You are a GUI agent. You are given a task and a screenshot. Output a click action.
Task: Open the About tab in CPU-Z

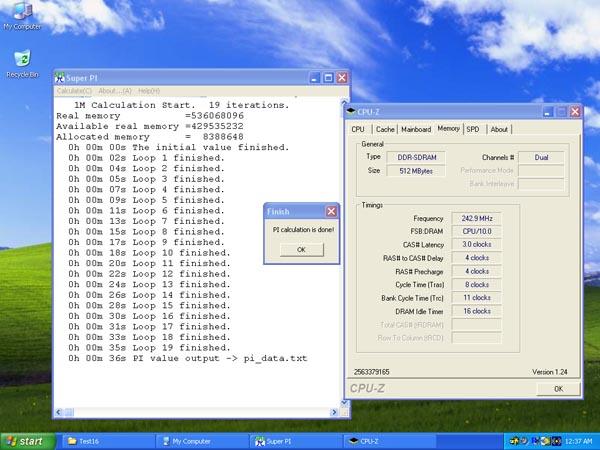499,129
